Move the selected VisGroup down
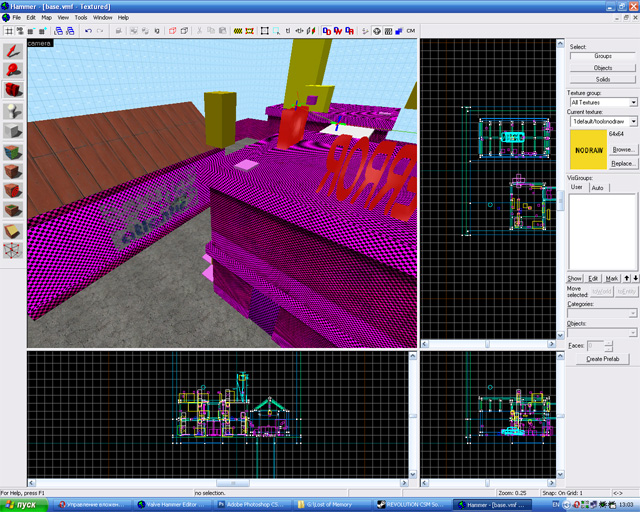640x512 pixels. coord(636,278)
